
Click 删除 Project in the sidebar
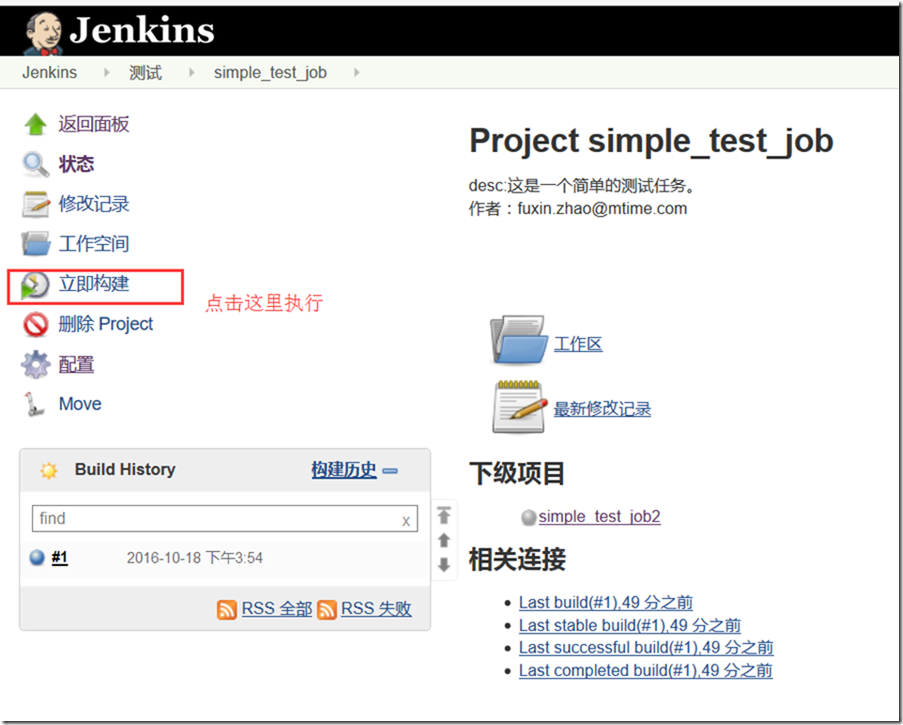pyautogui.click(x=106, y=324)
